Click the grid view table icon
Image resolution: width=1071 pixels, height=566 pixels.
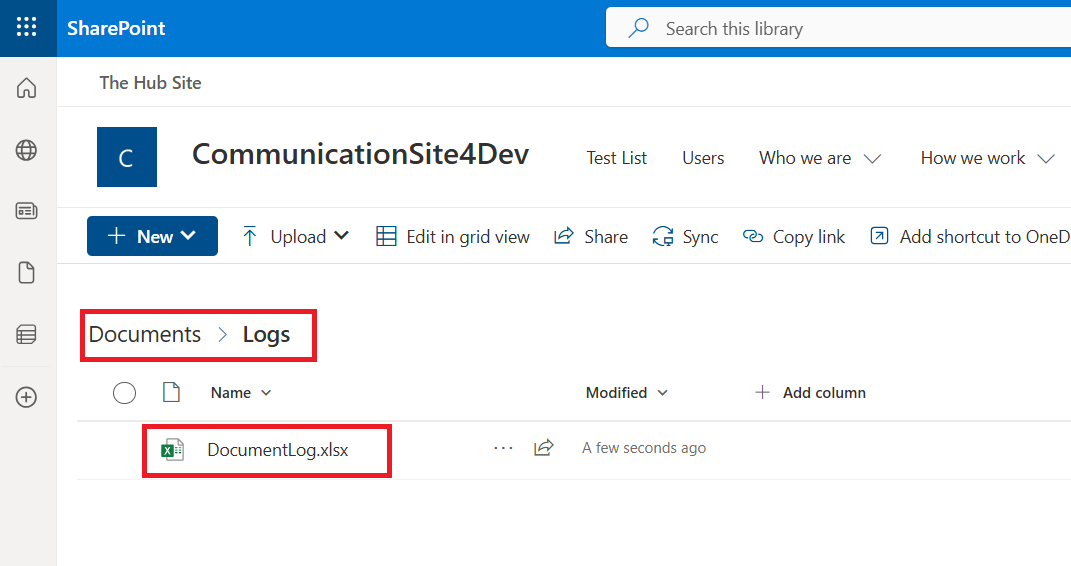point(387,236)
